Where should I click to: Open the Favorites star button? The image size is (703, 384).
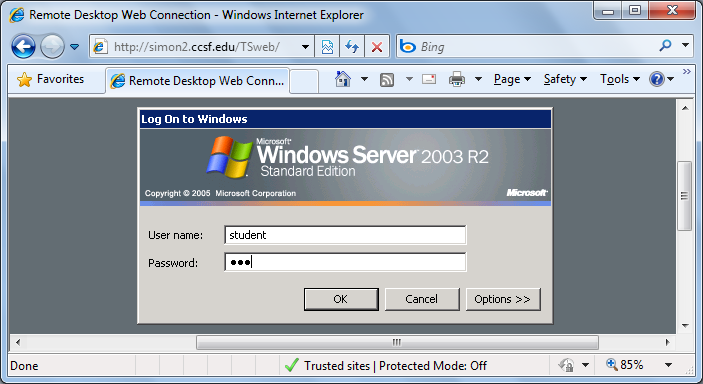pos(51,79)
